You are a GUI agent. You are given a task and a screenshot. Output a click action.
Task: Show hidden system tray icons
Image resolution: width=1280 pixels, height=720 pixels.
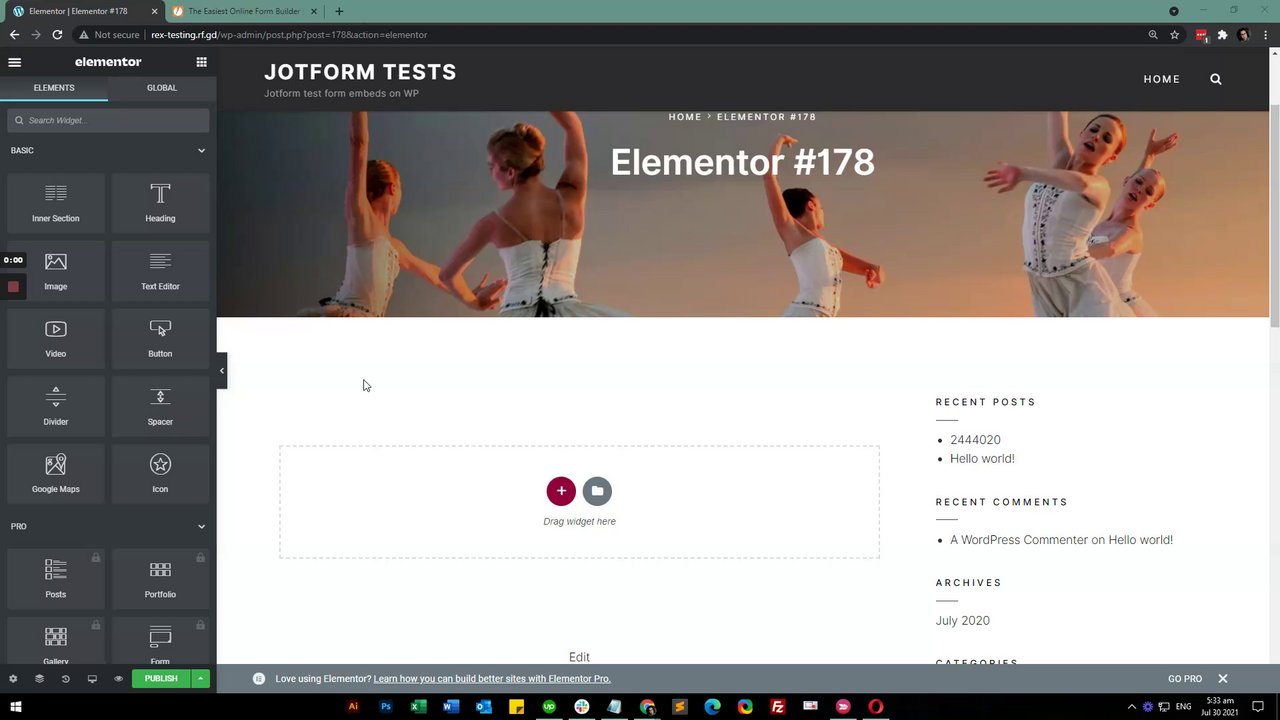tap(1132, 707)
